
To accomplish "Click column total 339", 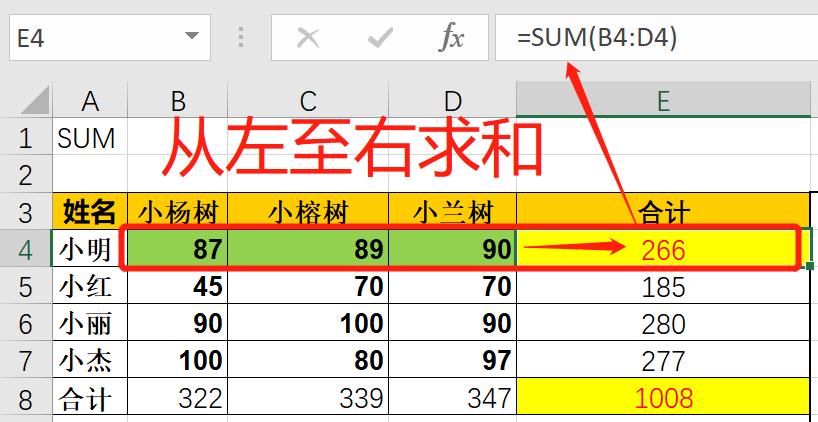I will point(308,397).
